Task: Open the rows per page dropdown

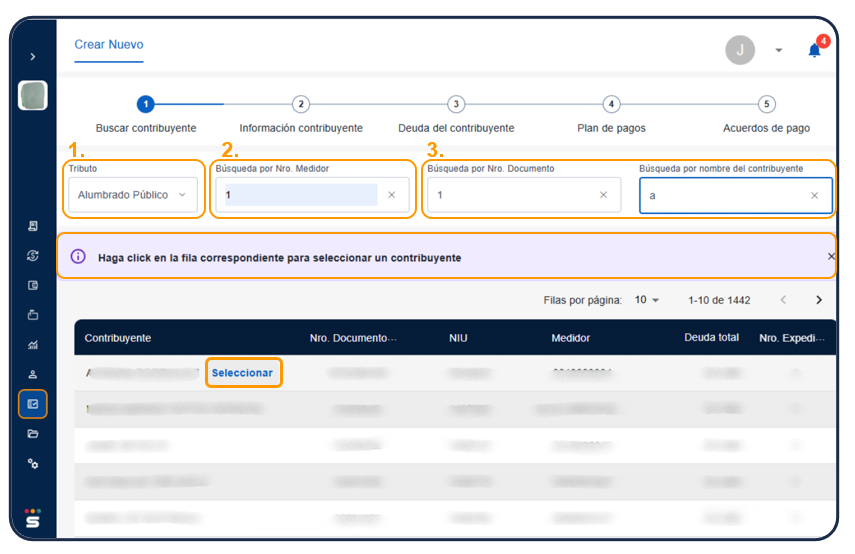Action: pyautogui.click(x=647, y=300)
